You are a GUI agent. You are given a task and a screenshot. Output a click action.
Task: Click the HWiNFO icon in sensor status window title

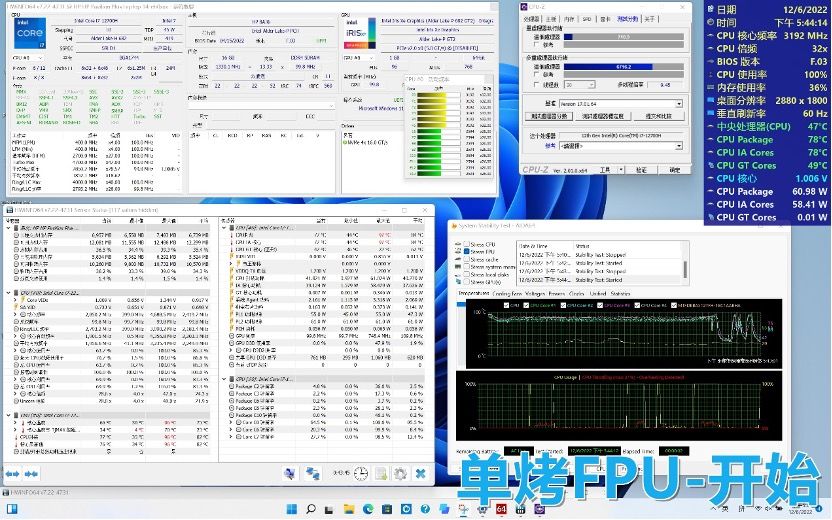click(9, 210)
